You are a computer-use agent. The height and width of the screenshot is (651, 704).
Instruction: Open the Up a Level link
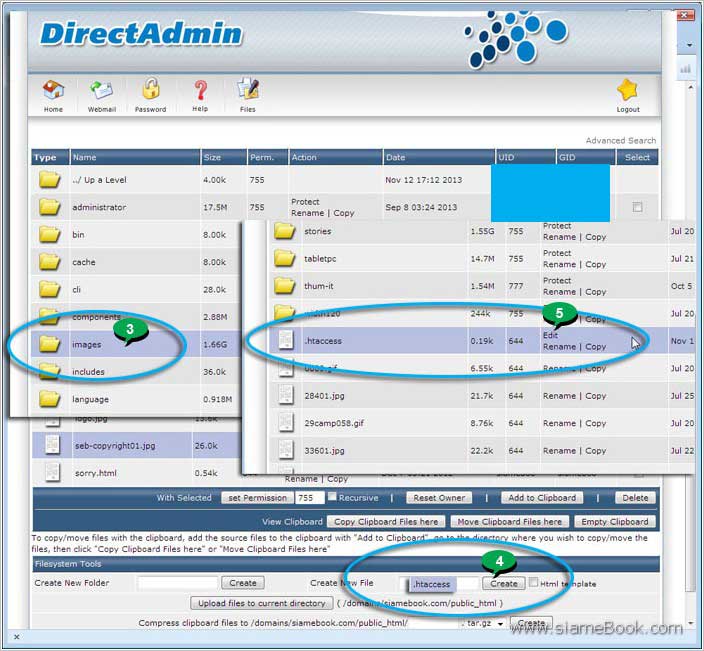tap(99, 180)
